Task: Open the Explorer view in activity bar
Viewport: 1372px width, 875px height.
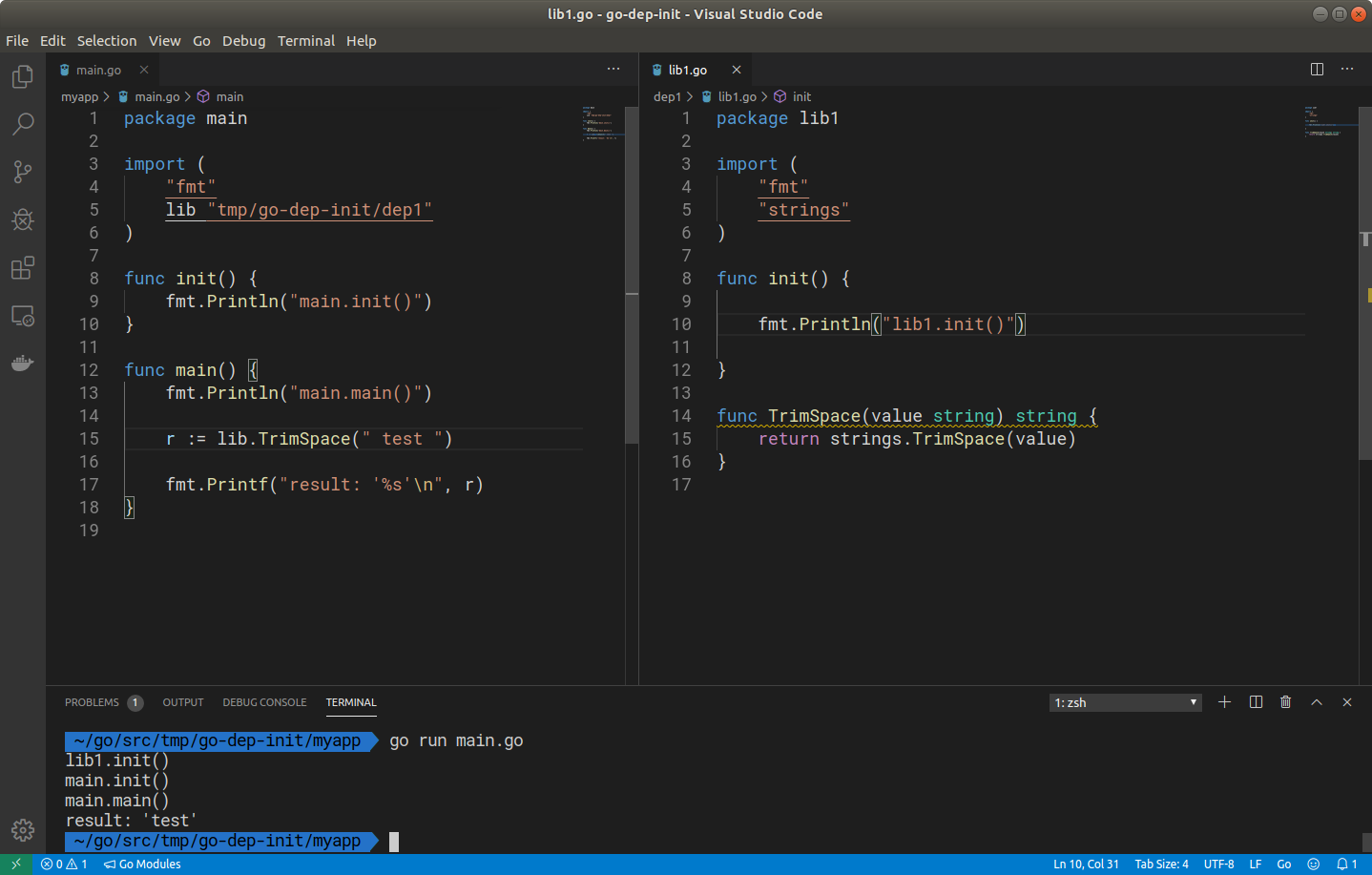Action: [23, 76]
